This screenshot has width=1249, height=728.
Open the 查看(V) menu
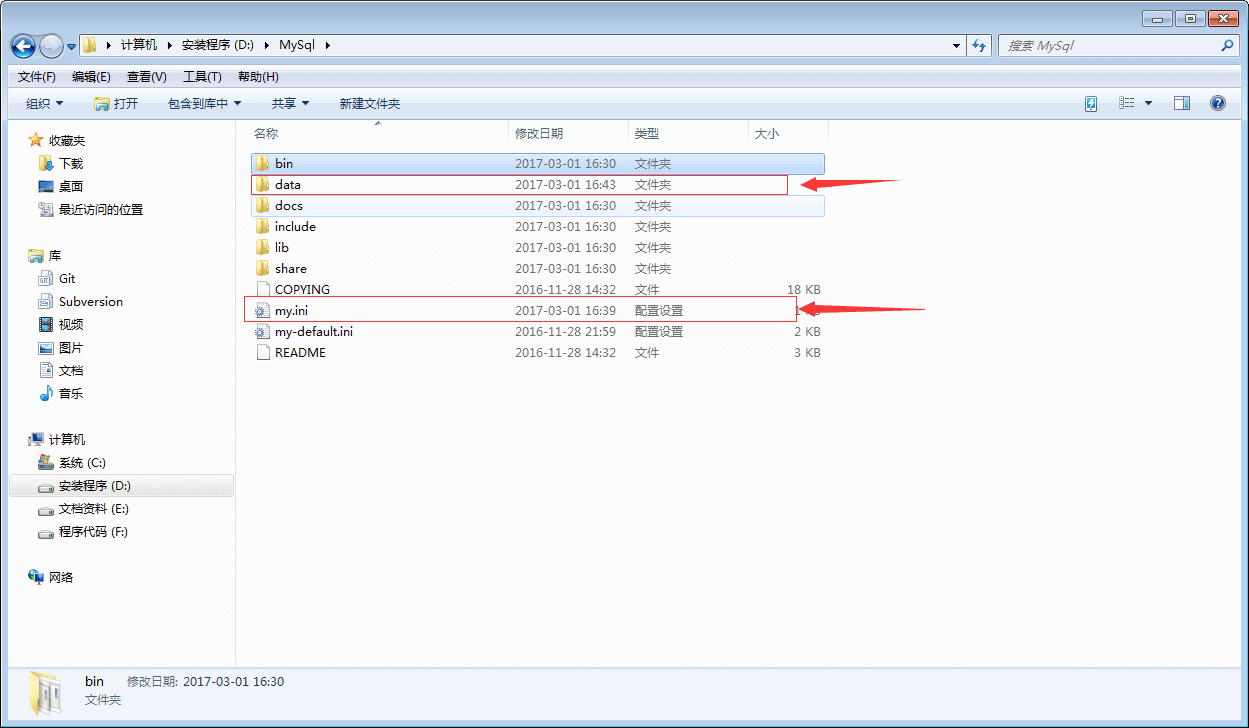(147, 76)
